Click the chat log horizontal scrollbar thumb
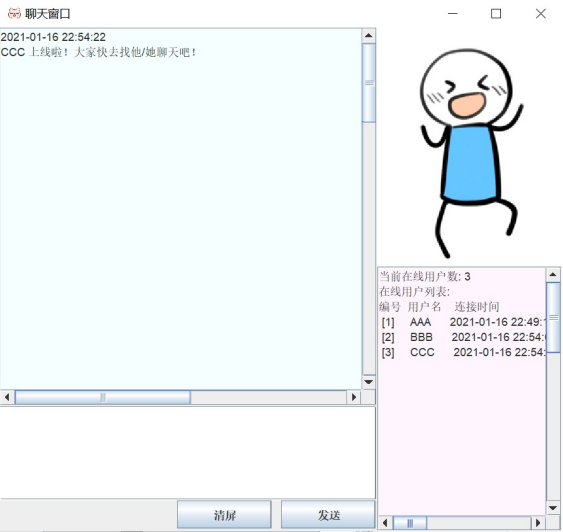 [x=103, y=397]
